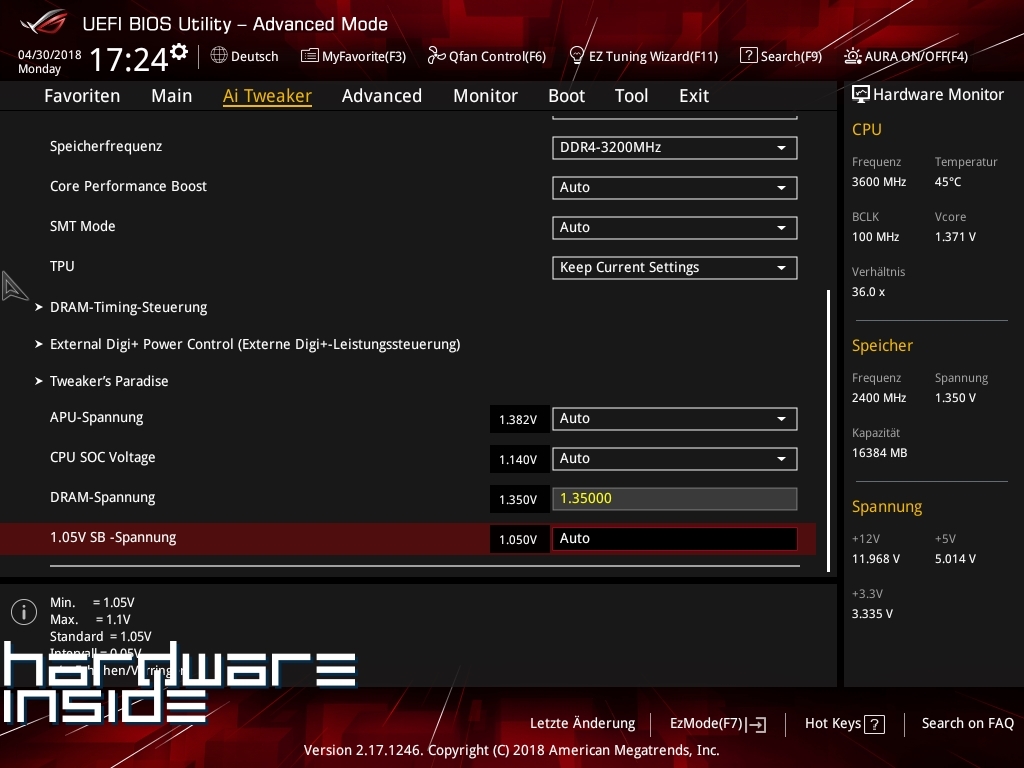The image size is (1024, 768).
Task: Open MyFavorite(F3) list icon
Action: click(309, 56)
